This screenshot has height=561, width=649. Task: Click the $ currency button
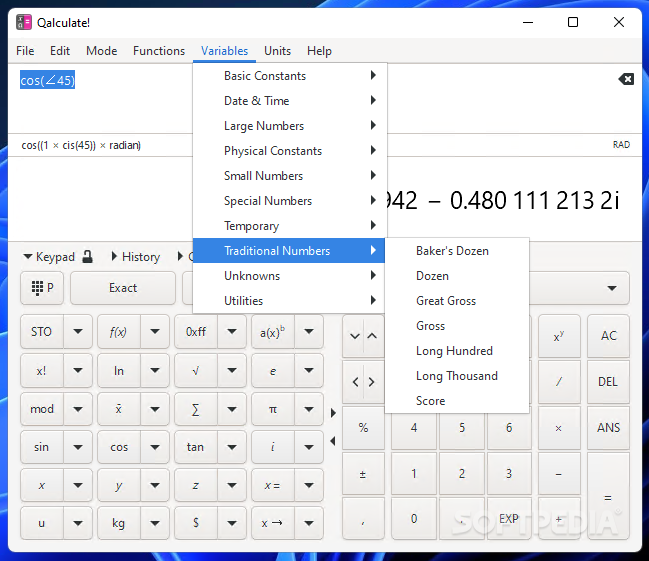(196, 523)
